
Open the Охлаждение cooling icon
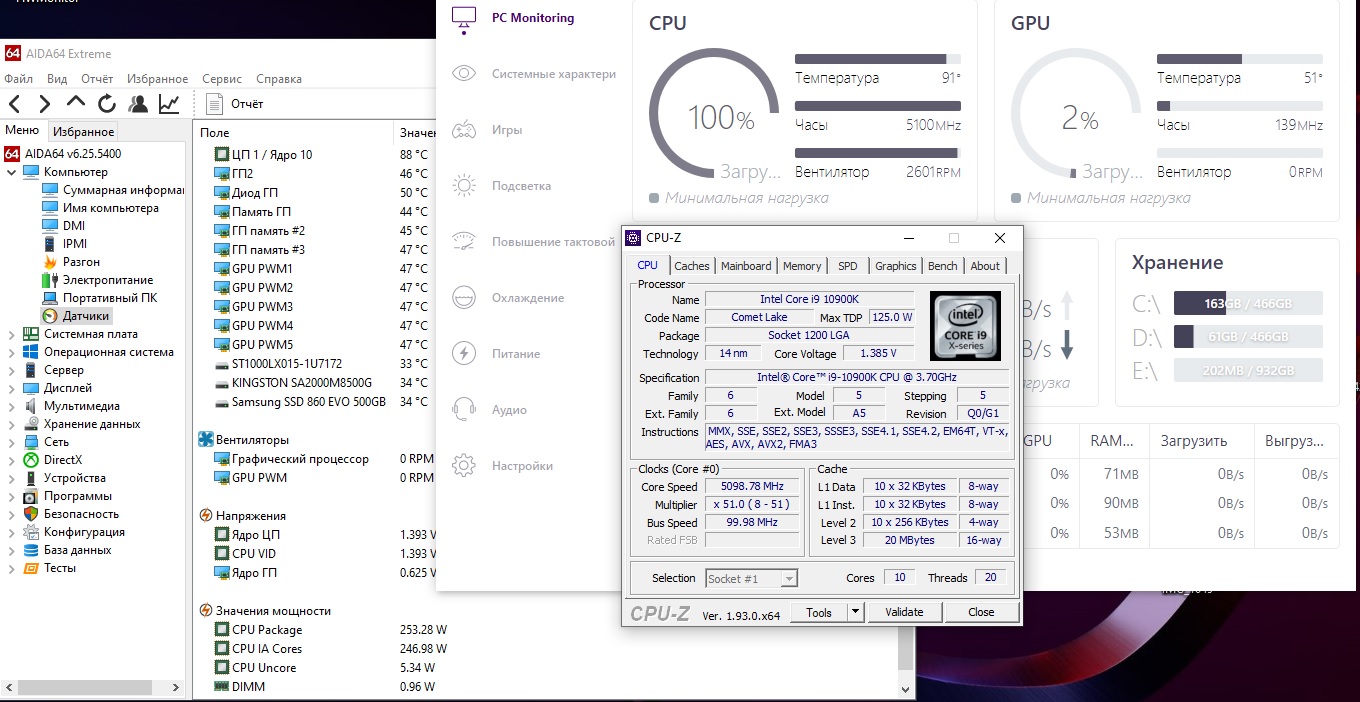pos(463,298)
